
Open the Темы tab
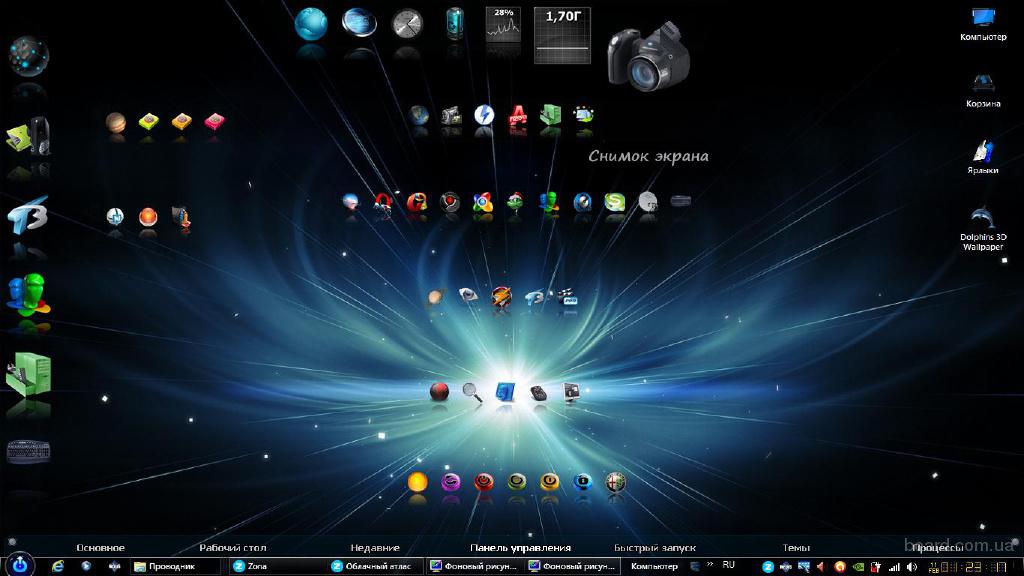pos(796,548)
